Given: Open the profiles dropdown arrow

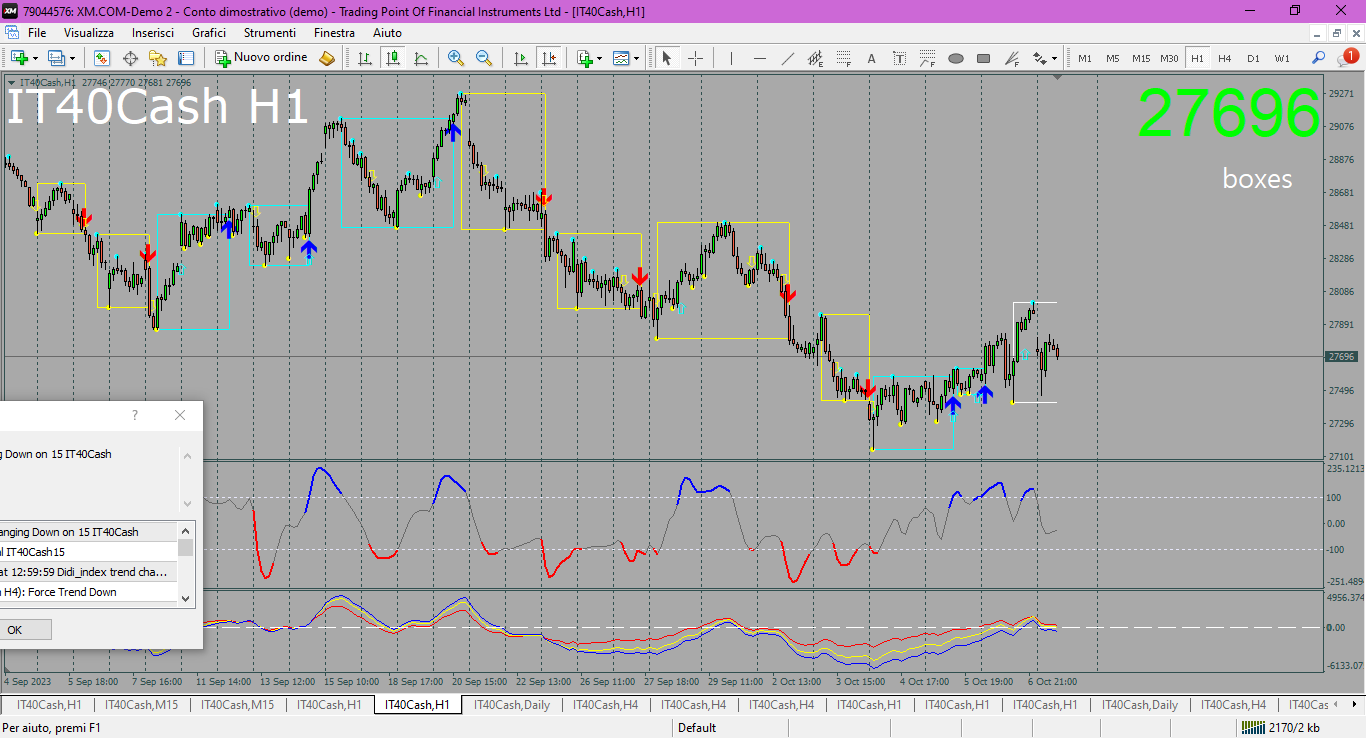Looking at the screenshot, I should coord(72,58).
